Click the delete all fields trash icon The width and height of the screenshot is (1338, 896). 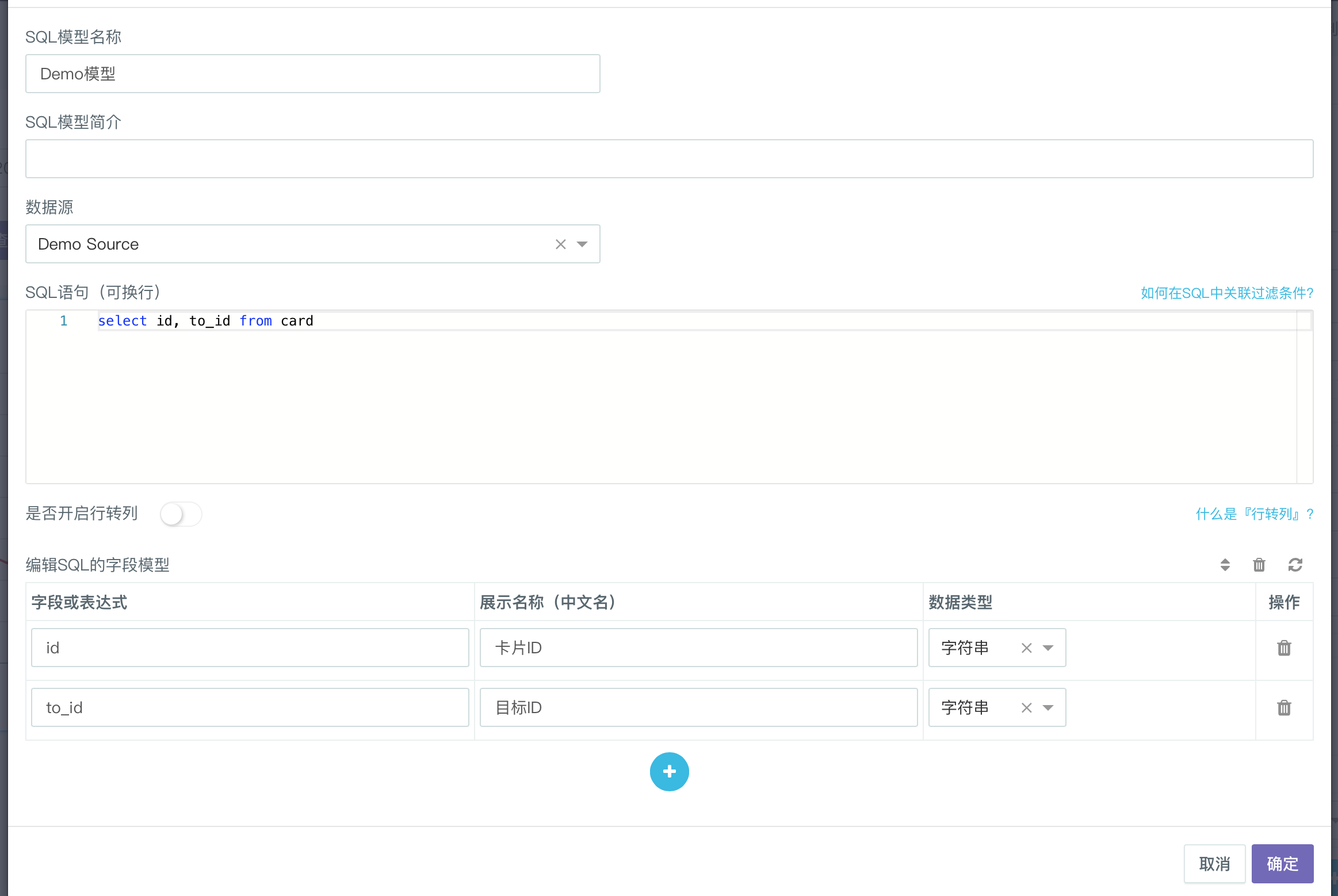coord(1259,565)
